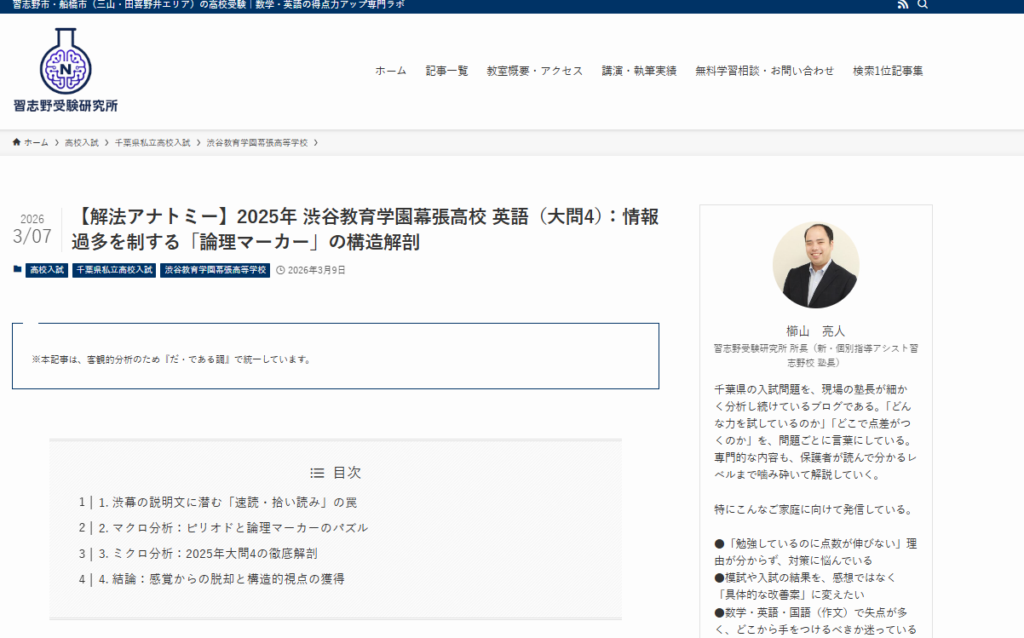Click the RSS feed icon in top bar
The width and height of the screenshot is (1024, 638).
903,6
